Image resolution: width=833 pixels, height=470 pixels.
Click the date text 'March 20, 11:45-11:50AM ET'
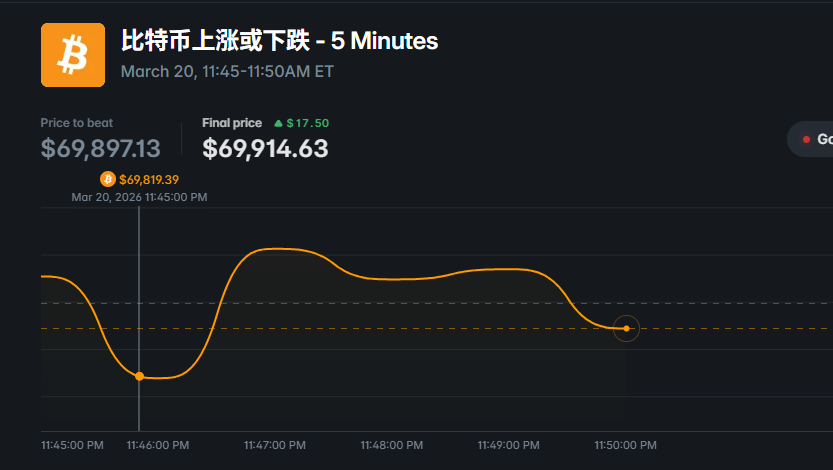click(x=227, y=71)
